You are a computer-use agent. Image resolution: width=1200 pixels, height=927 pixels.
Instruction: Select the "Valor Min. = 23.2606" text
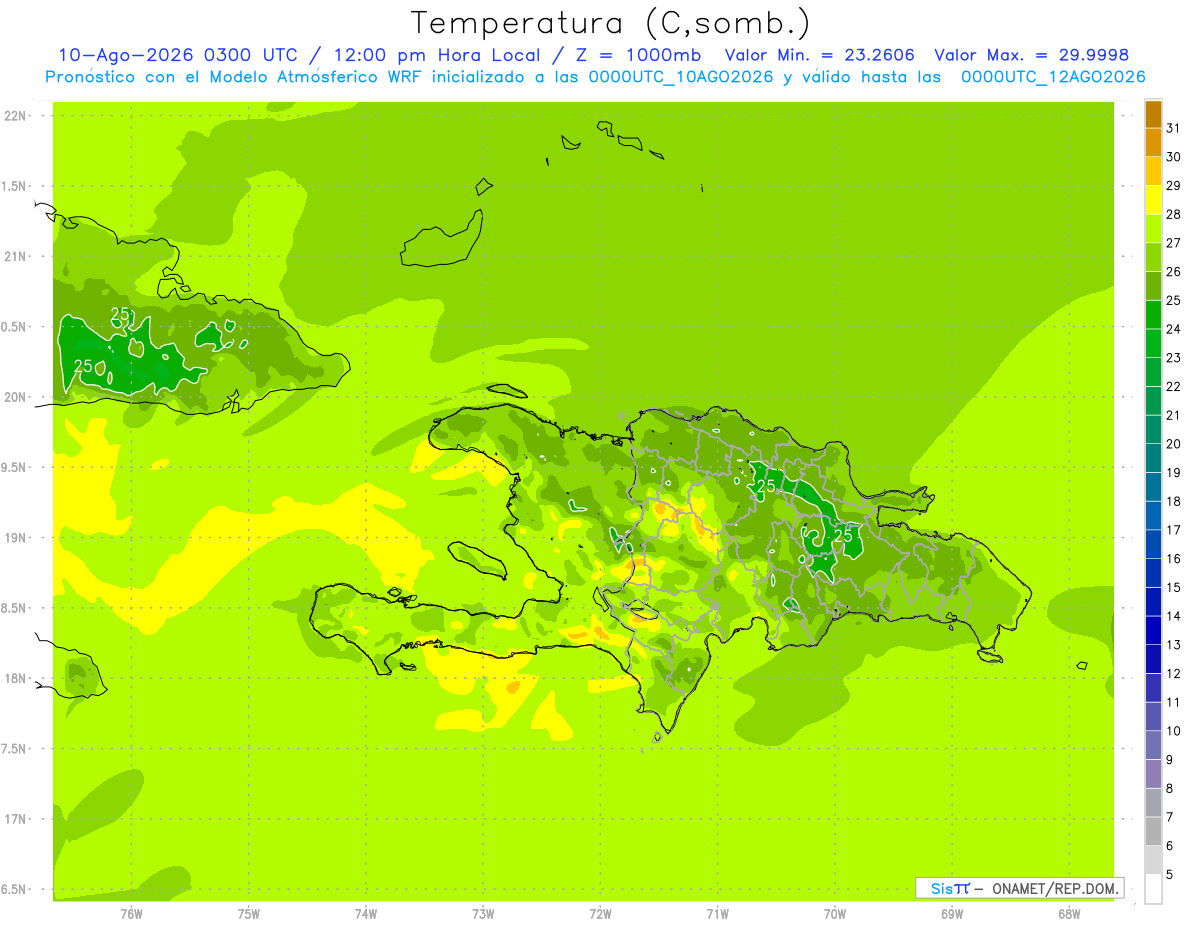(x=819, y=55)
